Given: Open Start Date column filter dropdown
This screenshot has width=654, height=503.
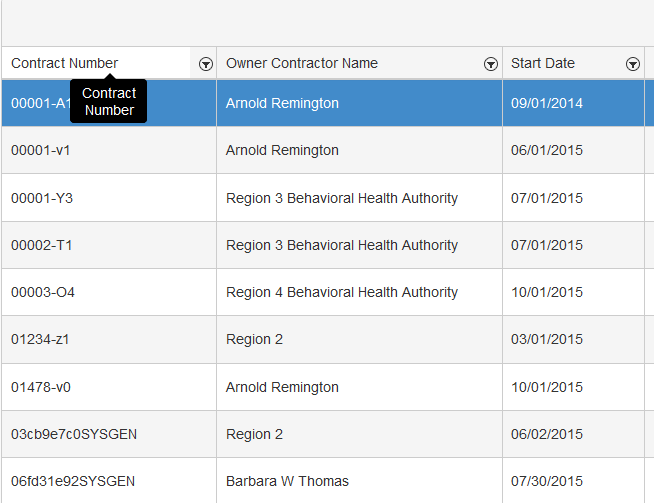Looking at the screenshot, I should pos(633,64).
